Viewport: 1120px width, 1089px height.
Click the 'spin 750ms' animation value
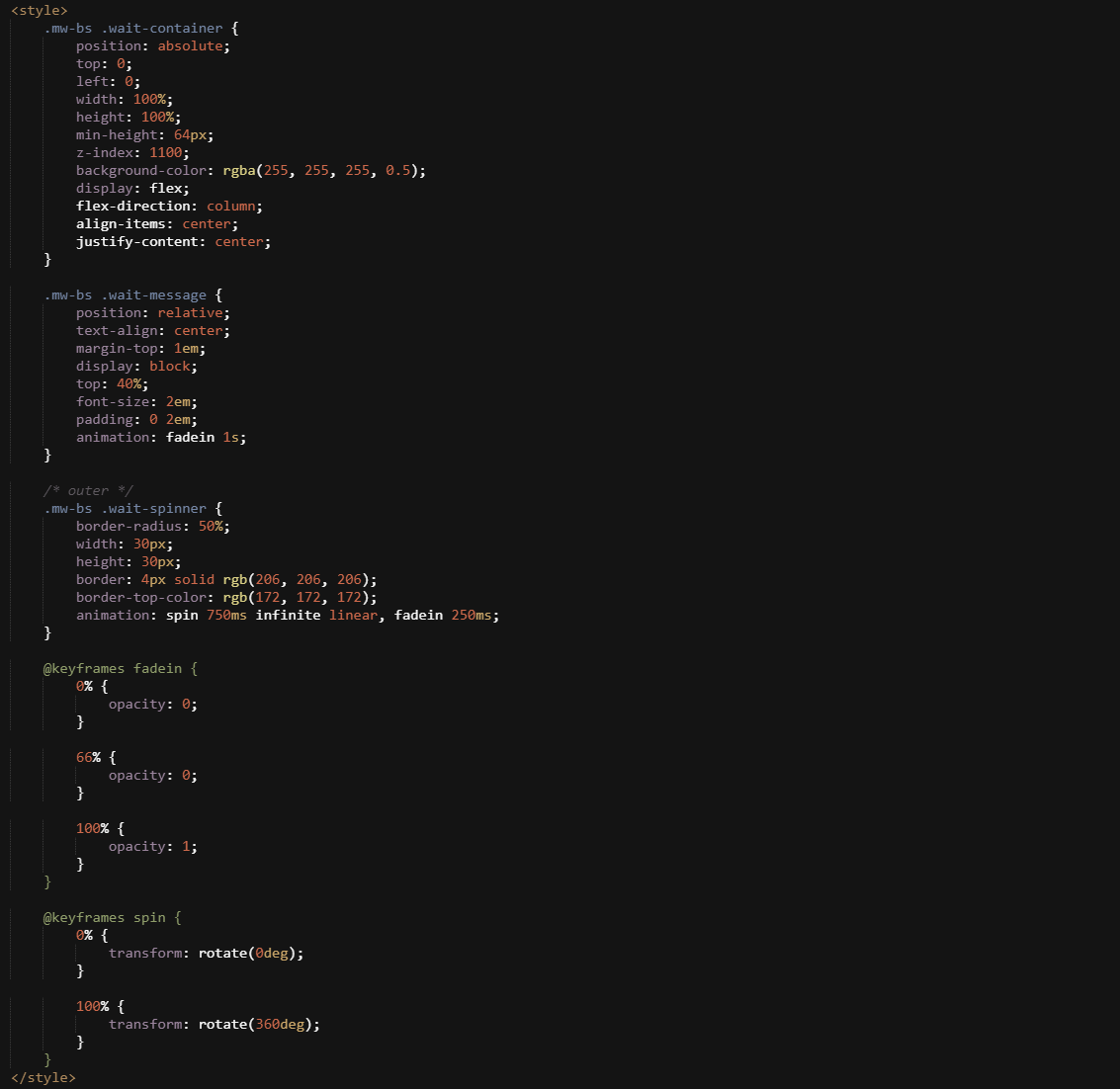pos(206,615)
